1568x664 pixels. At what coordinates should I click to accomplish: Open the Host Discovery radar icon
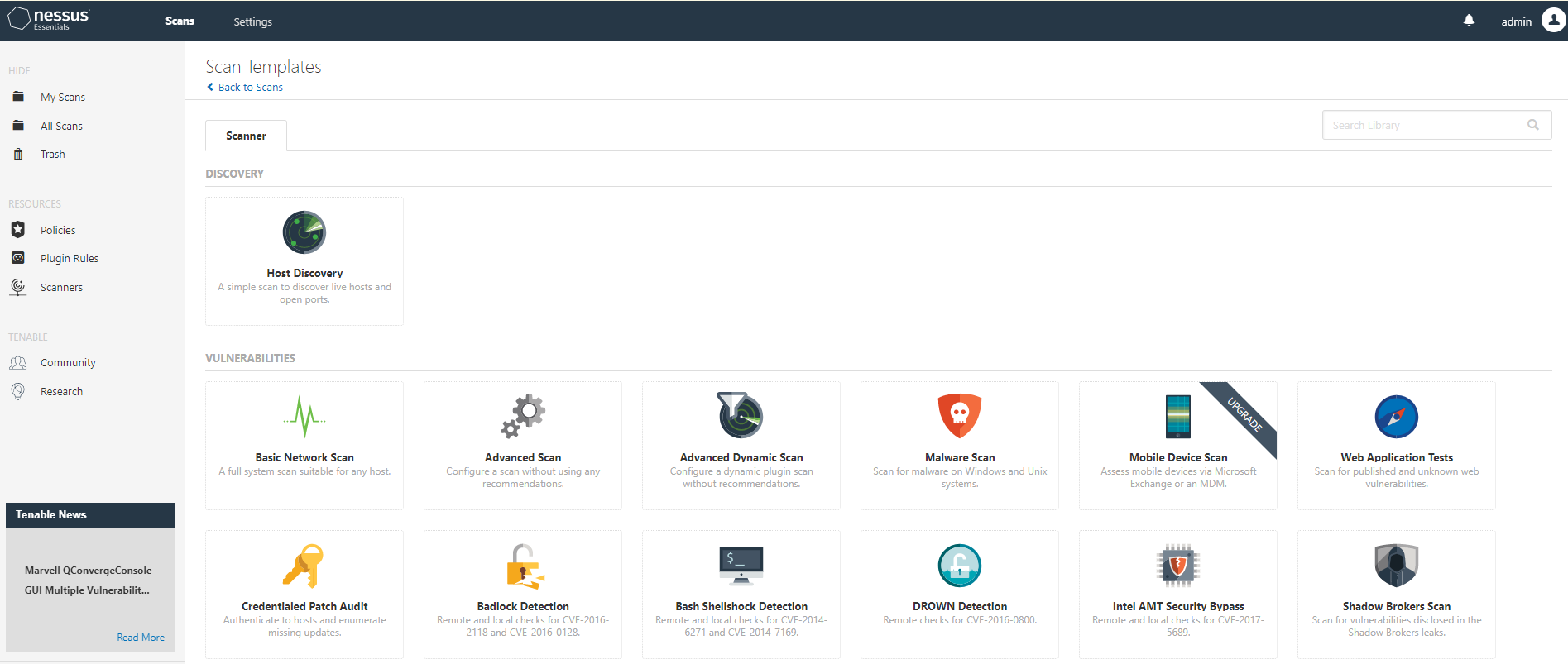(x=304, y=232)
